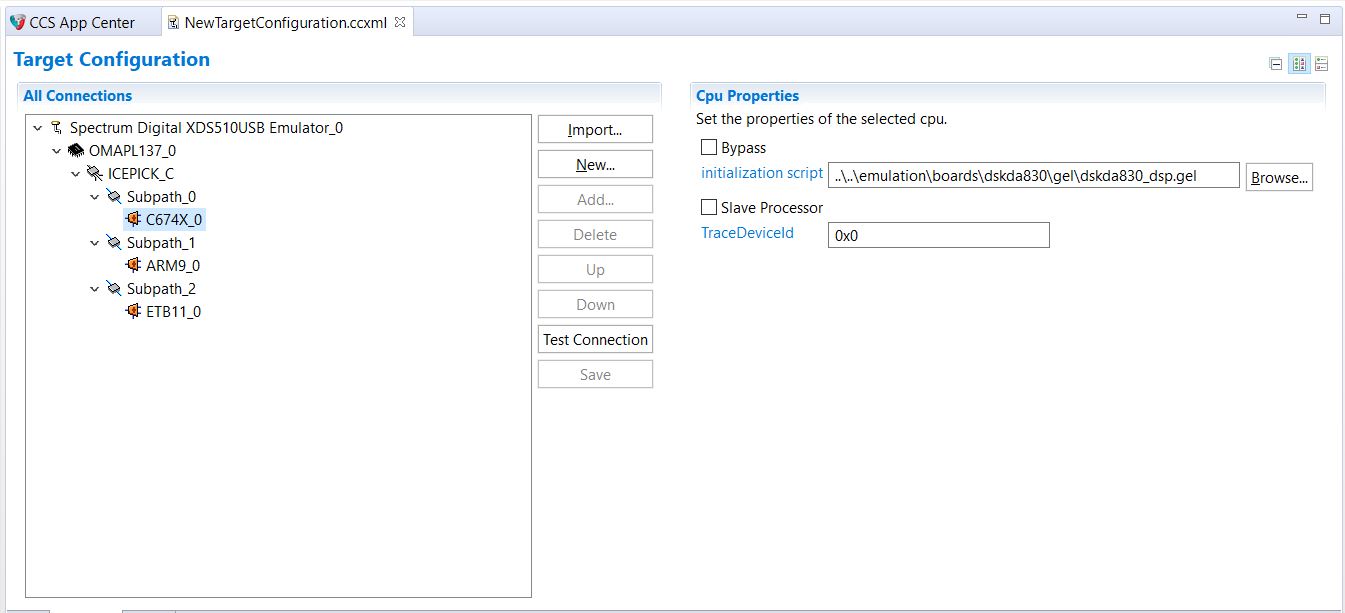Viewport: 1345px width, 613px height.
Task: Click the Cpu Properties section header
Action: [x=748, y=96]
